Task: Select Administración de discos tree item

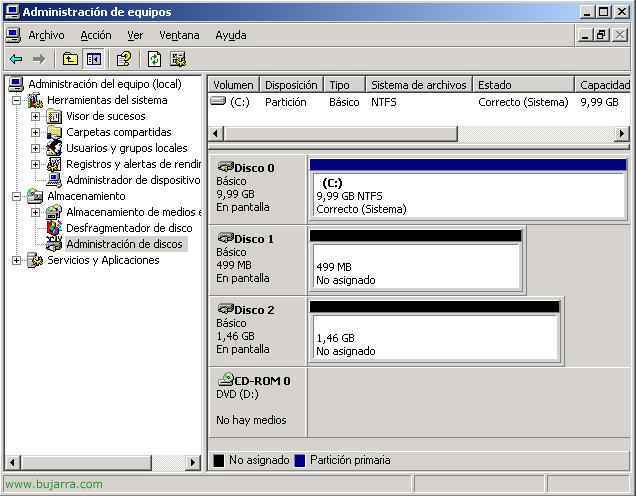Action: [125, 244]
